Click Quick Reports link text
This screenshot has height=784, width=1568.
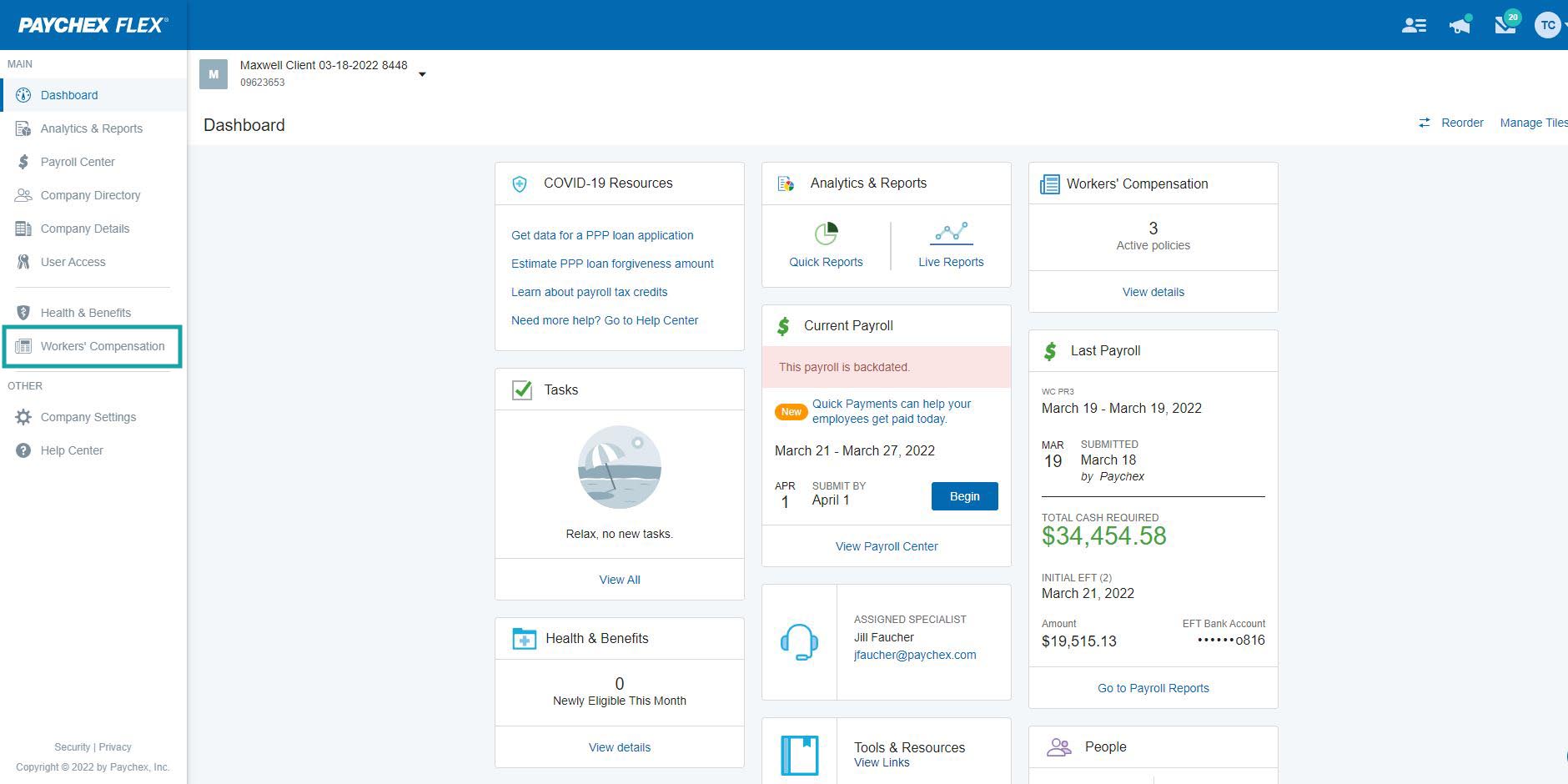coord(826,262)
